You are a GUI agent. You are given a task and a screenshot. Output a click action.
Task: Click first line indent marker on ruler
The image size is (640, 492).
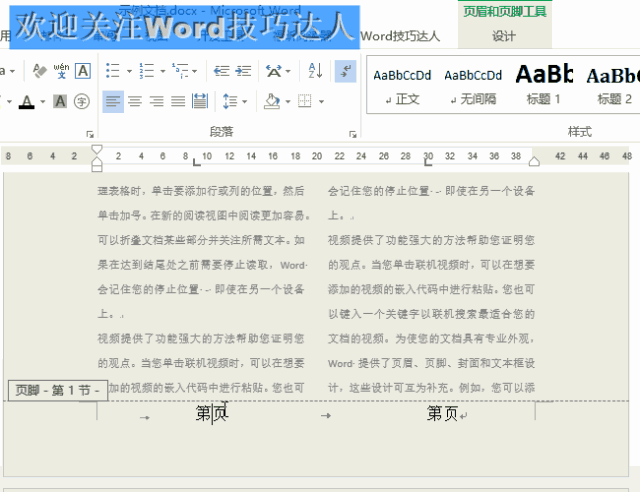(97, 149)
